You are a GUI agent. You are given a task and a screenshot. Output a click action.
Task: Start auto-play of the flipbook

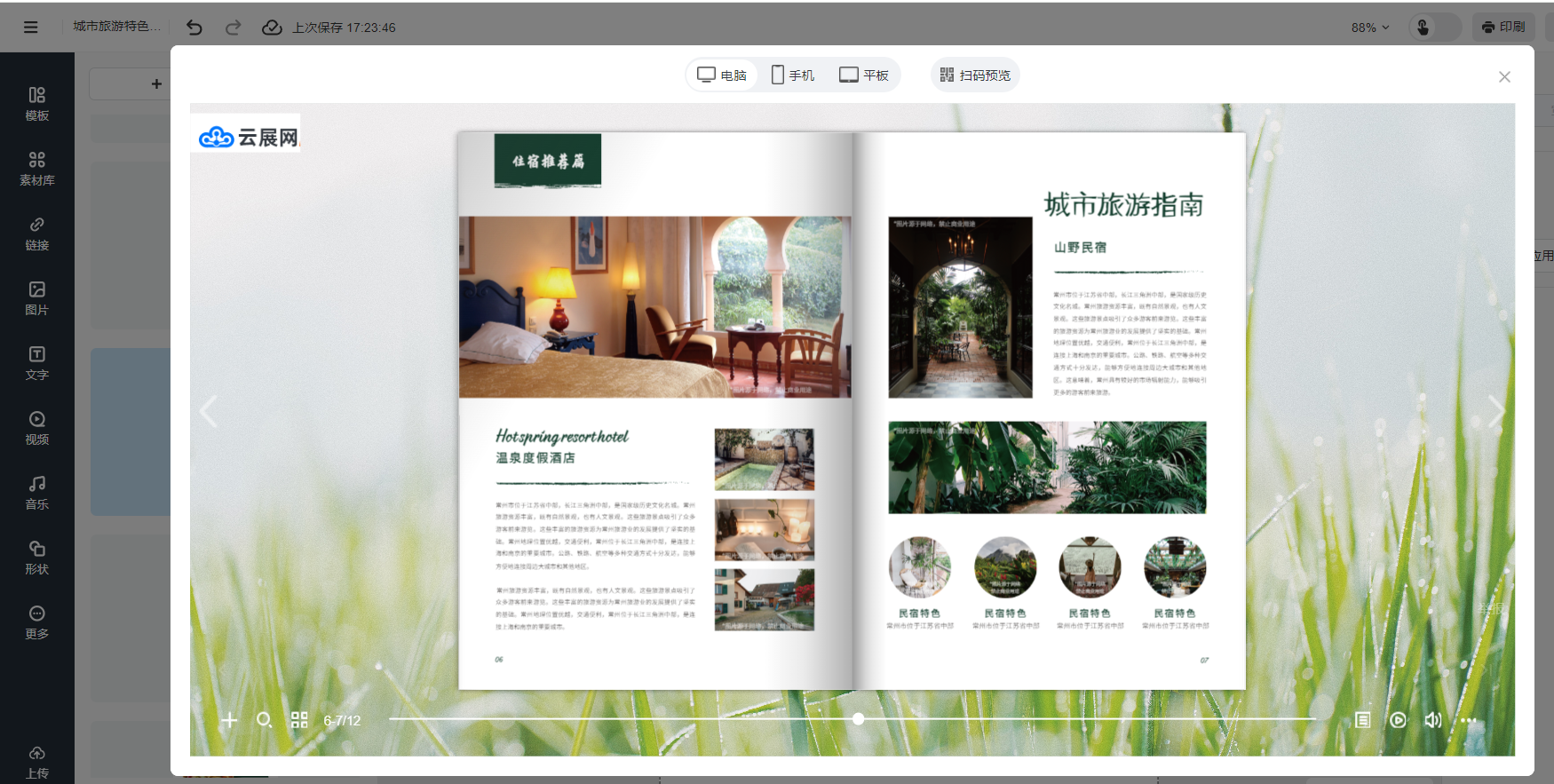pos(1398,720)
